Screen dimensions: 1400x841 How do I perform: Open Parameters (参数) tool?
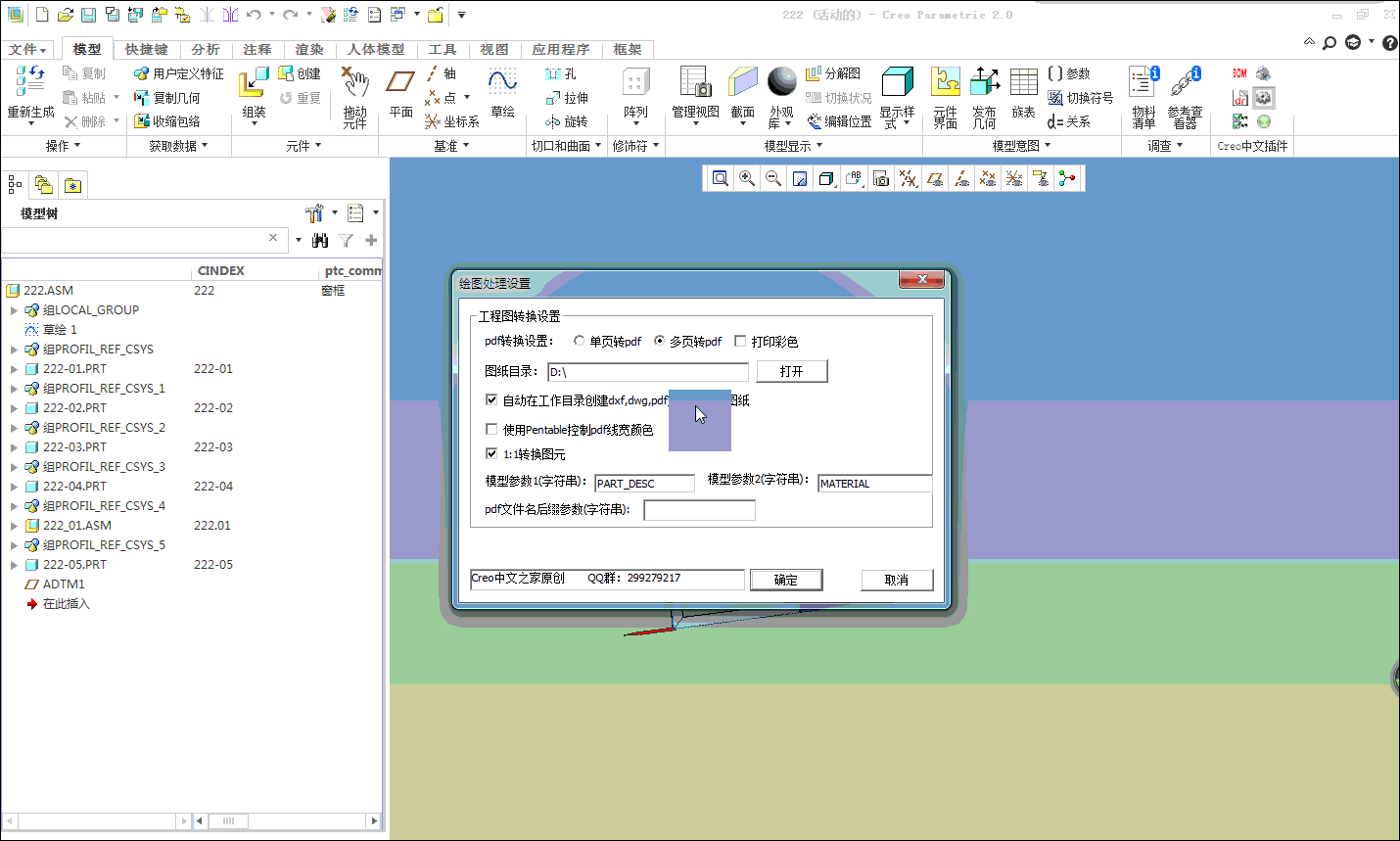click(x=1069, y=73)
